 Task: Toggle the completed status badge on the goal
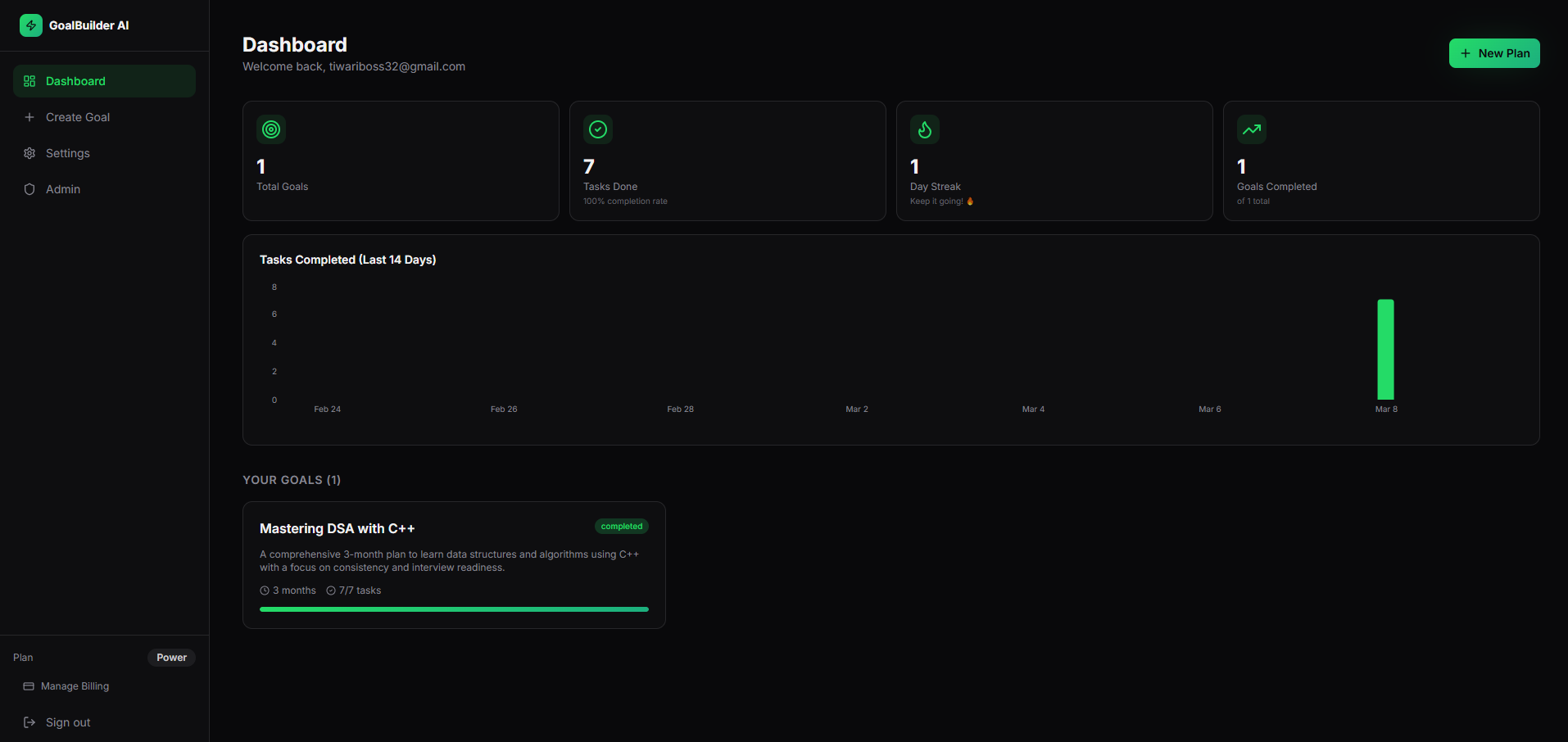click(621, 526)
